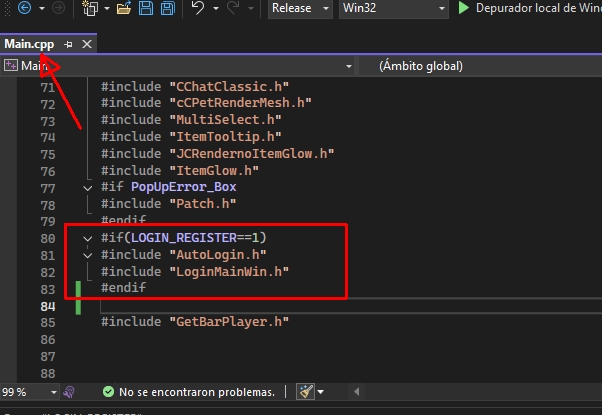This screenshot has height=415, width=602.
Task: Click the ItemGlow.h include line
Action: 180,171
